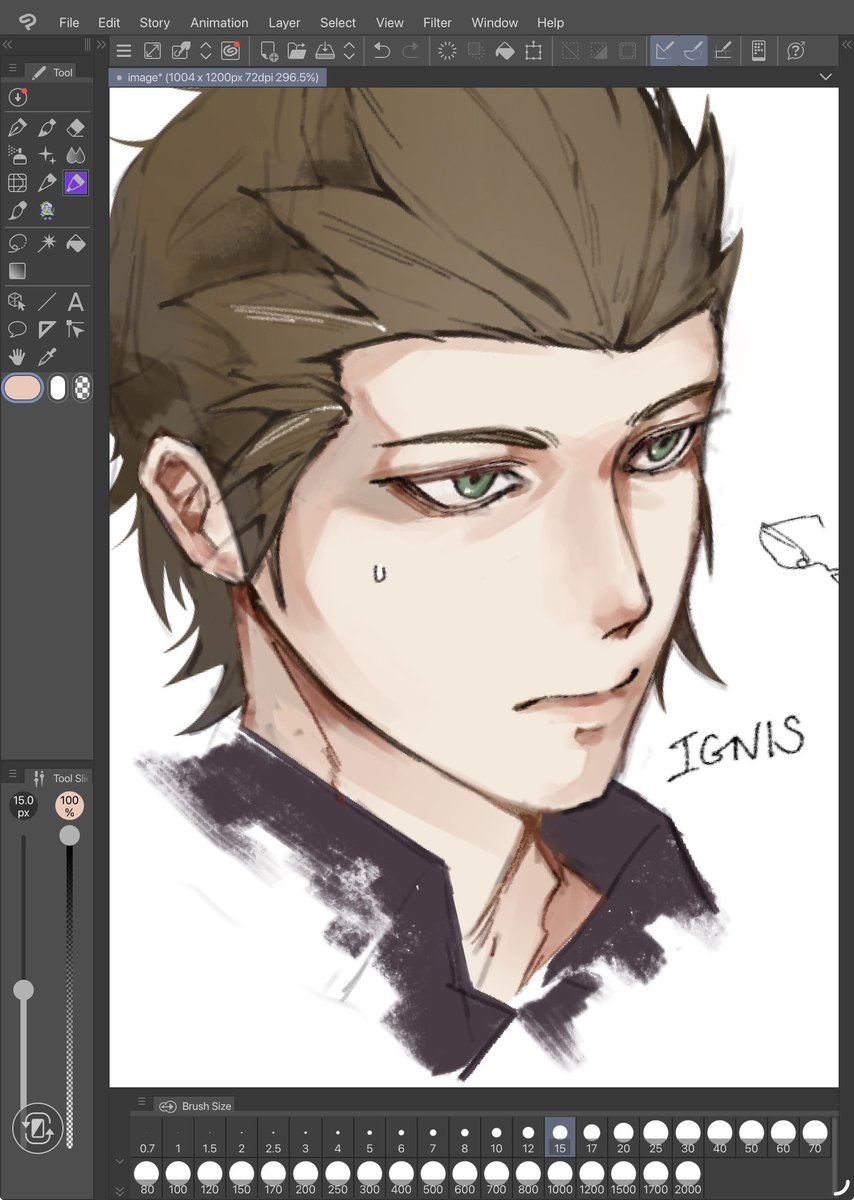Select the Liquify grid tool

17,183
